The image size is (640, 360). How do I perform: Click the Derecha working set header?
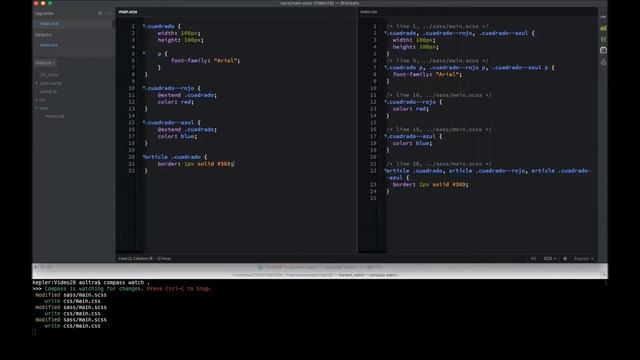[x=43, y=35]
